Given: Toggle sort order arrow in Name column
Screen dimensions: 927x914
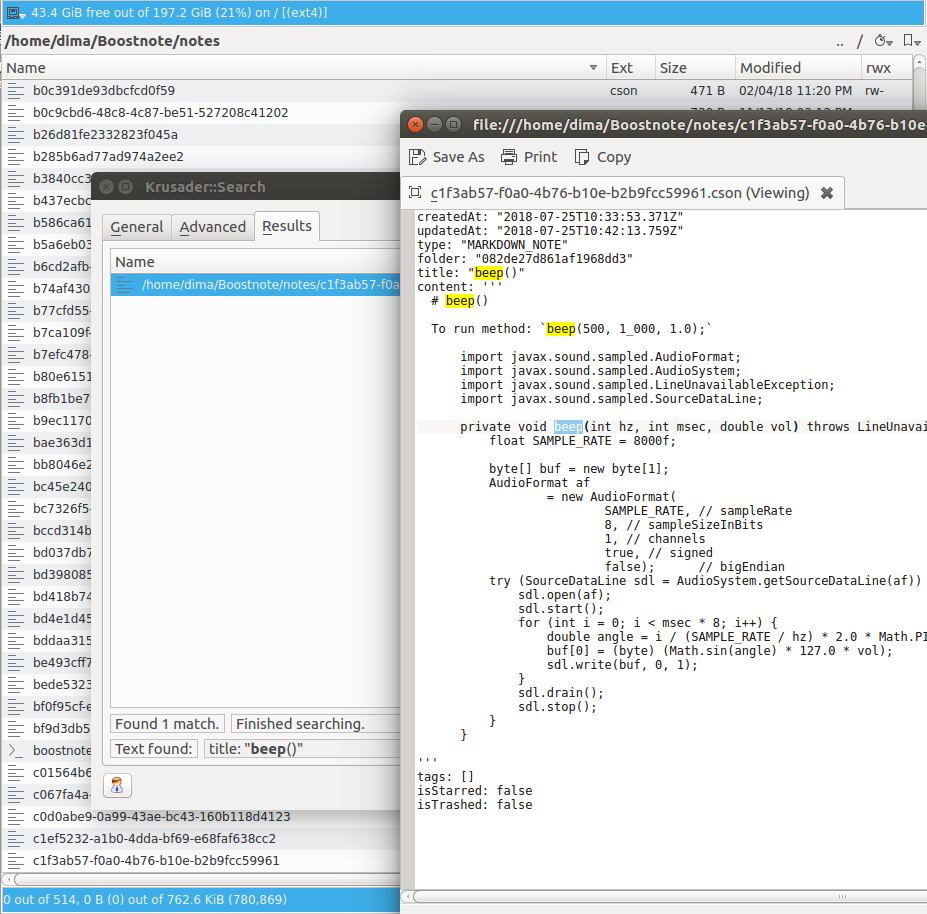Looking at the screenshot, I should (x=593, y=68).
